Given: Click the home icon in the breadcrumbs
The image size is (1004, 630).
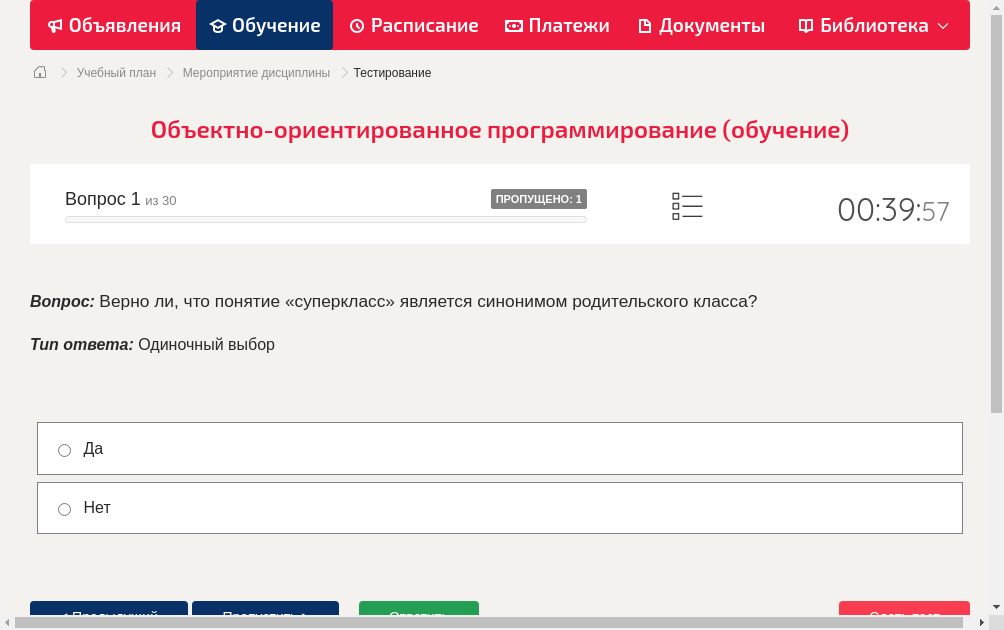Looking at the screenshot, I should (39, 72).
